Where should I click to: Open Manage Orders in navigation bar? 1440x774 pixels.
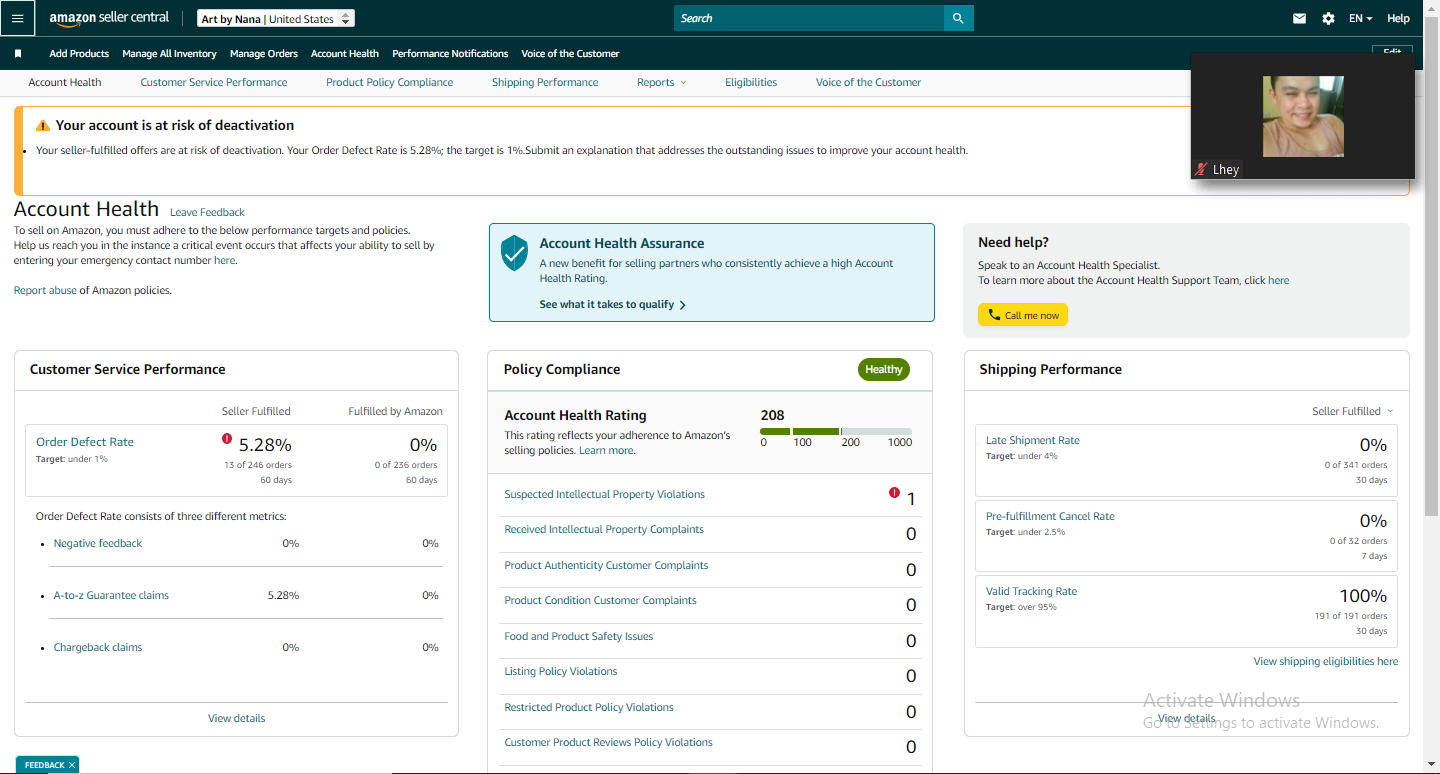tap(264, 54)
